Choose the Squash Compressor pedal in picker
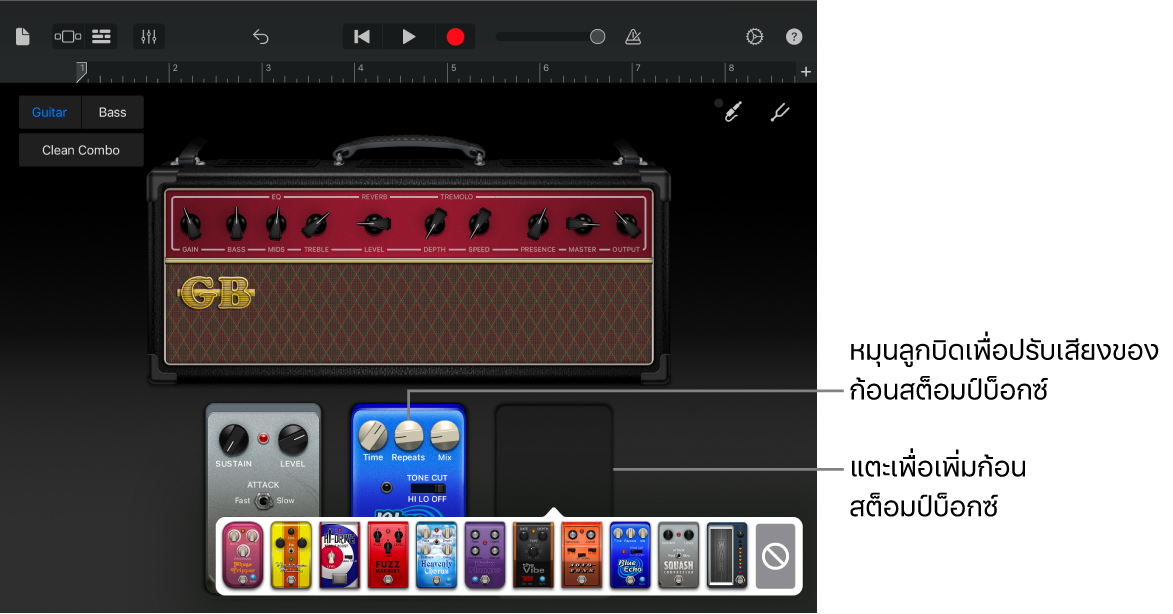The width and height of the screenshot is (1173, 614). click(679, 556)
